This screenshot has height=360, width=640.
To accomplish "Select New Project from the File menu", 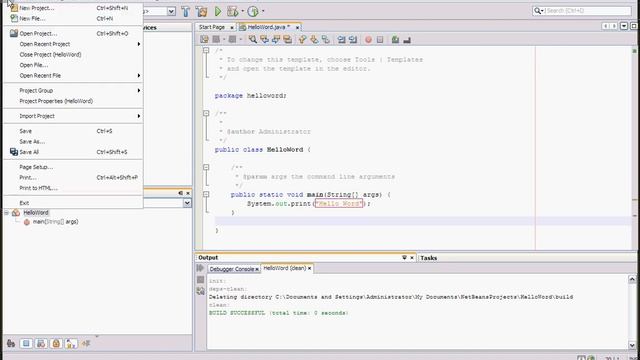I will coord(73,8).
